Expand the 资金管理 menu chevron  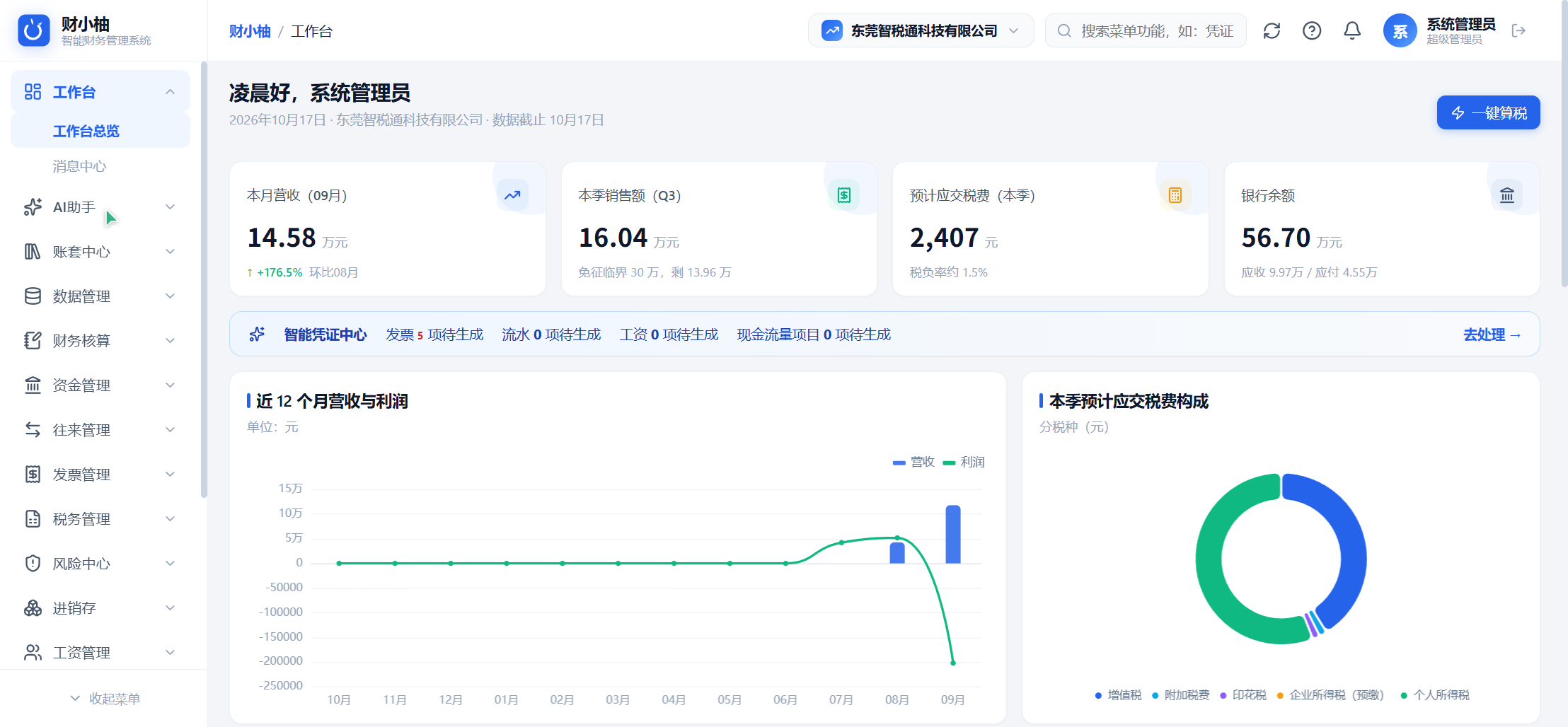tap(170, 385)
